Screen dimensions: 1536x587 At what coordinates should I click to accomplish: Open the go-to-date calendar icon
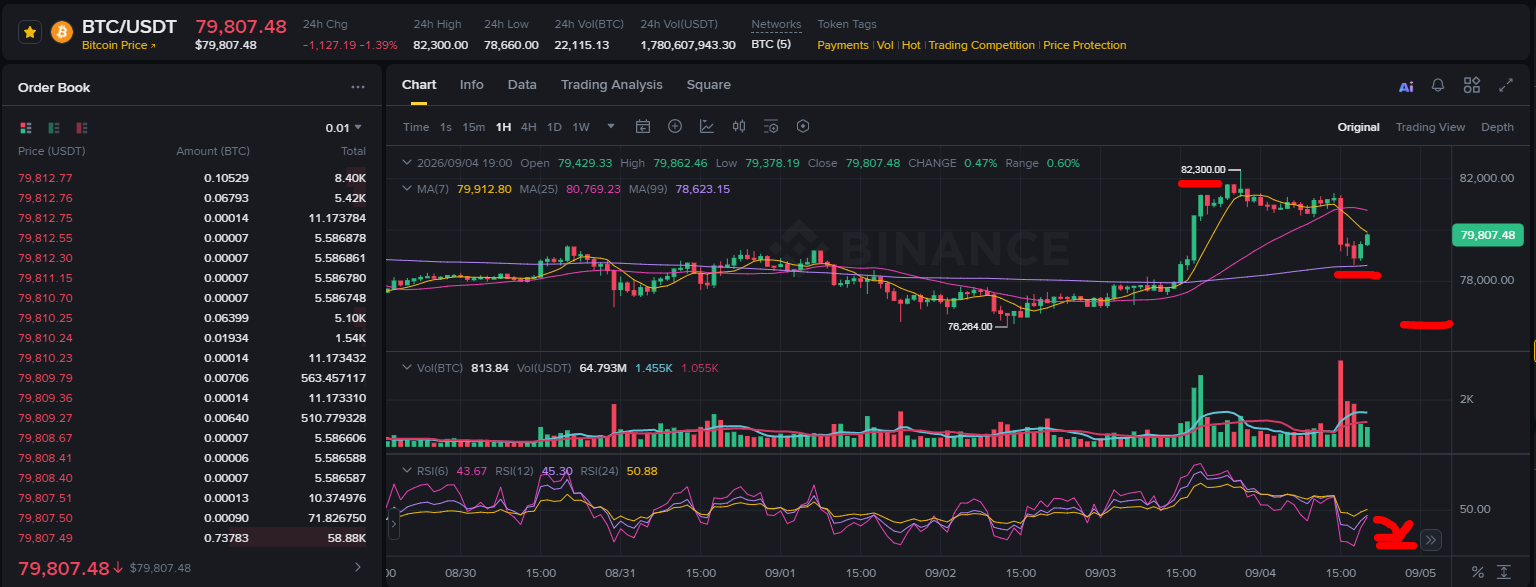(643, 126)
